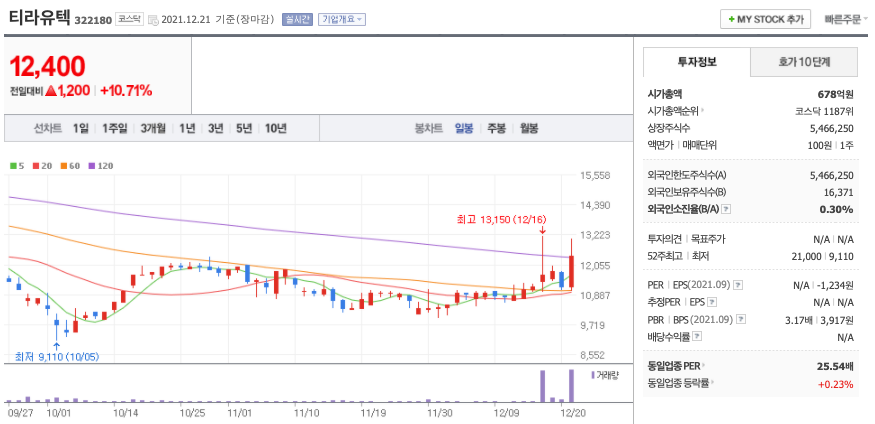Click 외국인보유주식수 value 16,371
875x424 pixels.
point(838,192)
